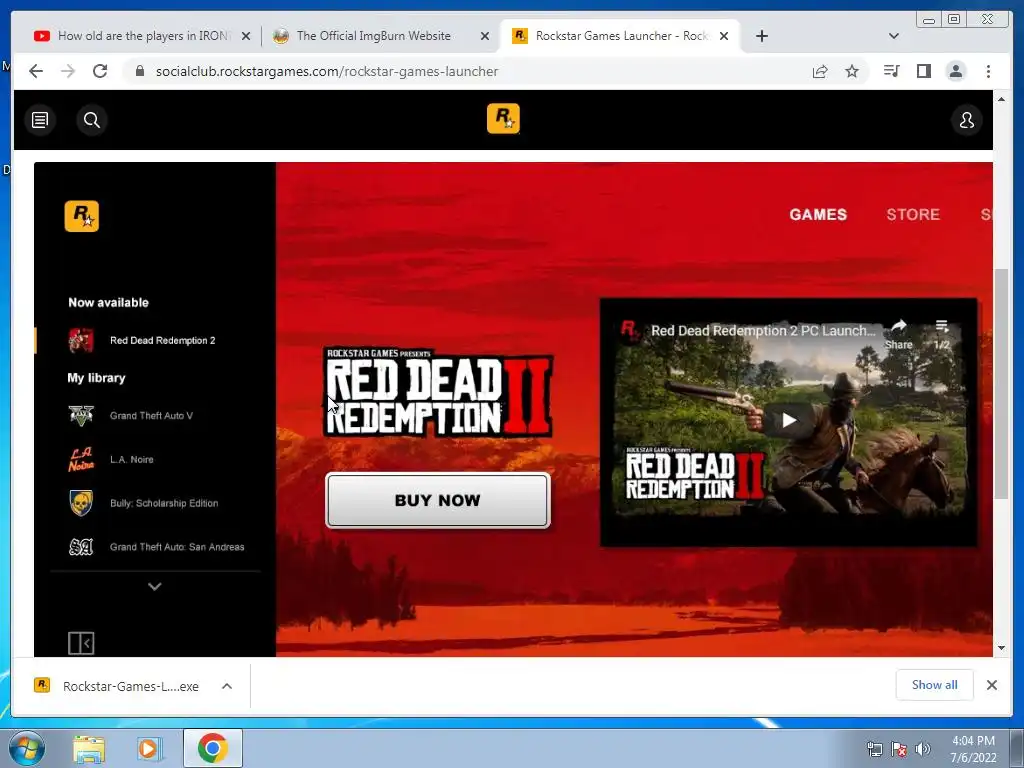Select the Bully Scholarship Edition icon
This screenshot has height=768, width=1024.
click(x=81, y=503)
